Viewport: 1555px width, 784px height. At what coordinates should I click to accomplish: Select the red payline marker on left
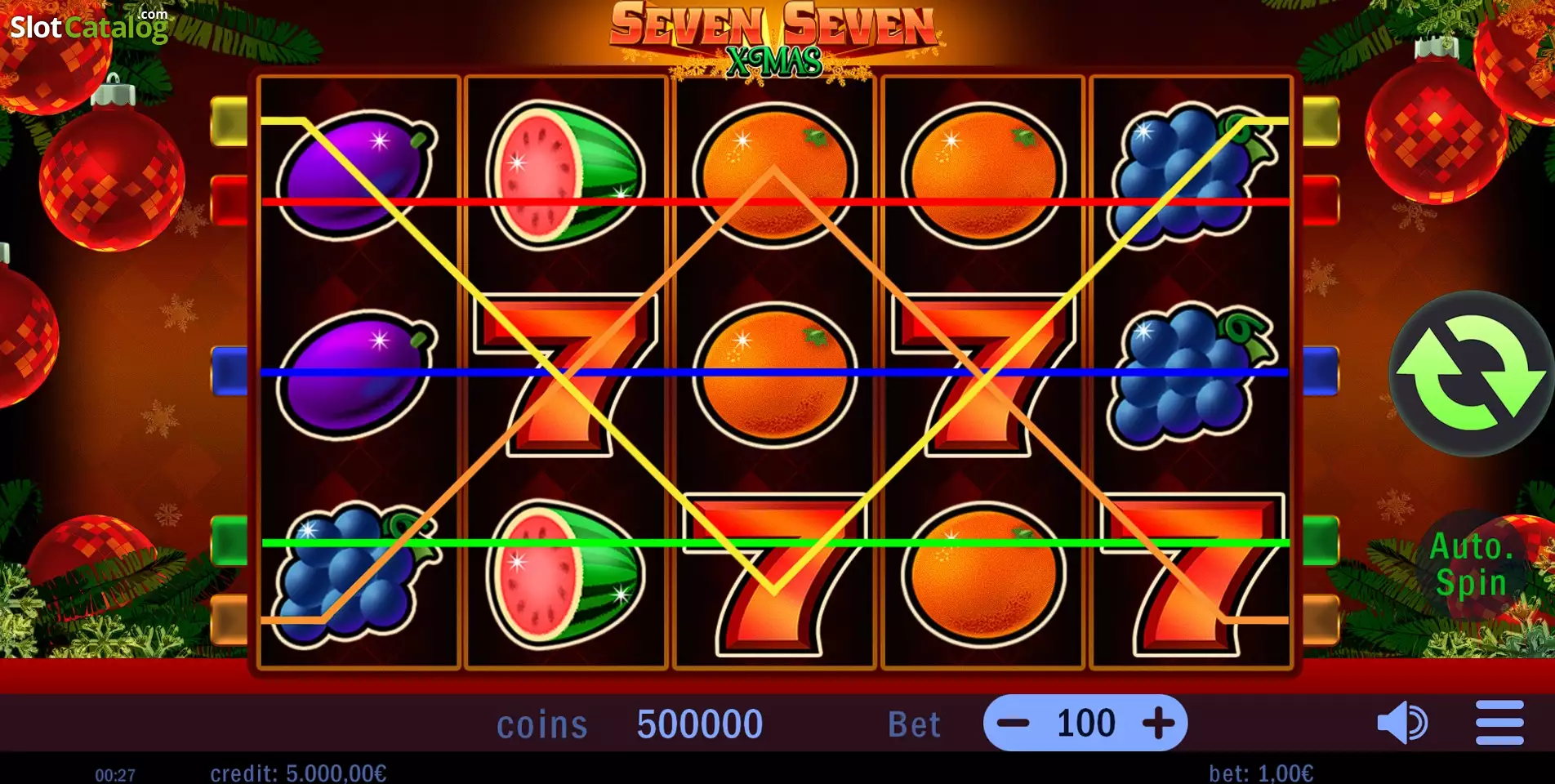[229, 200]
